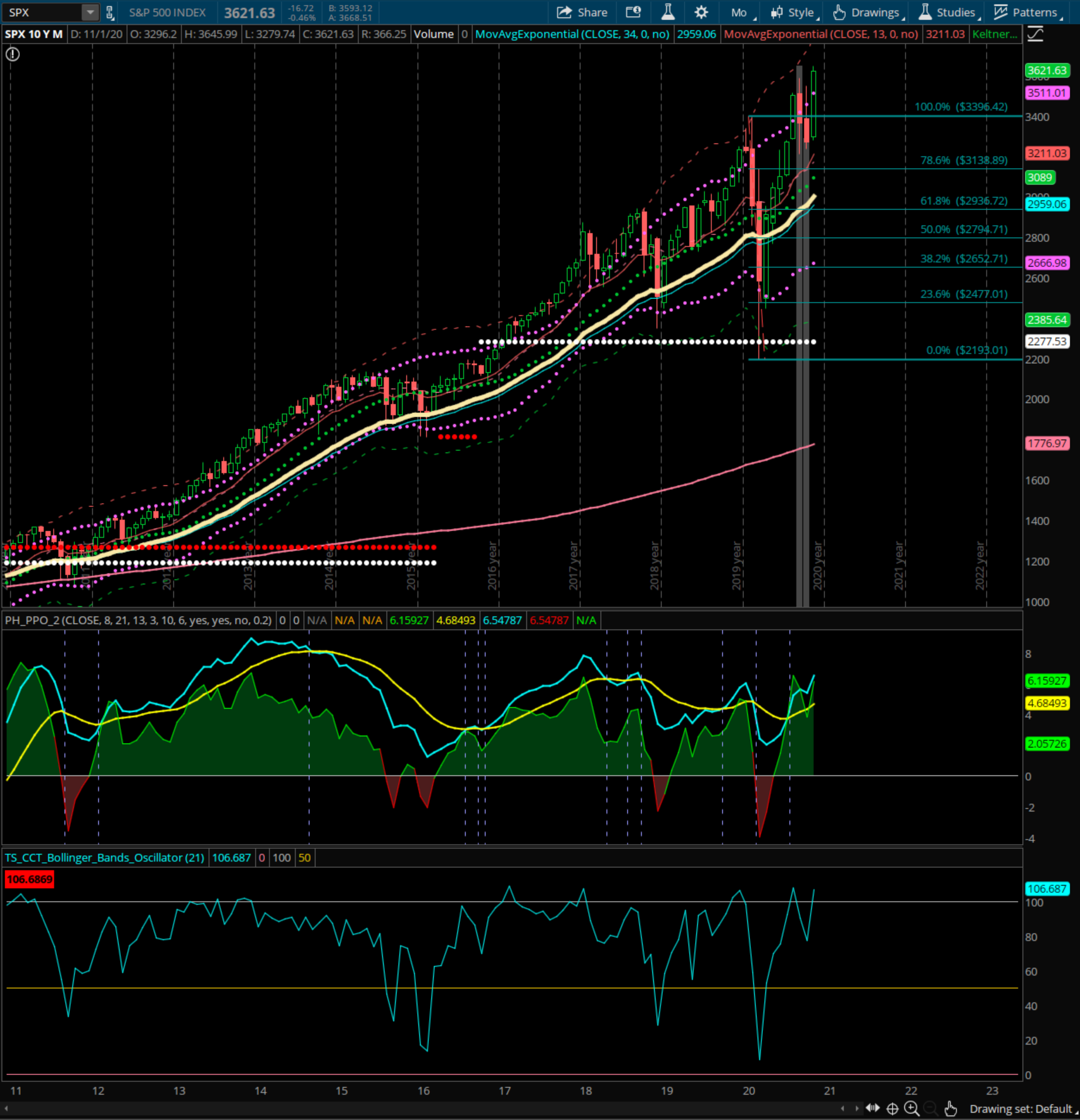Click the green 2.05726 PPO axis bubble

[x=1047, y=744]
